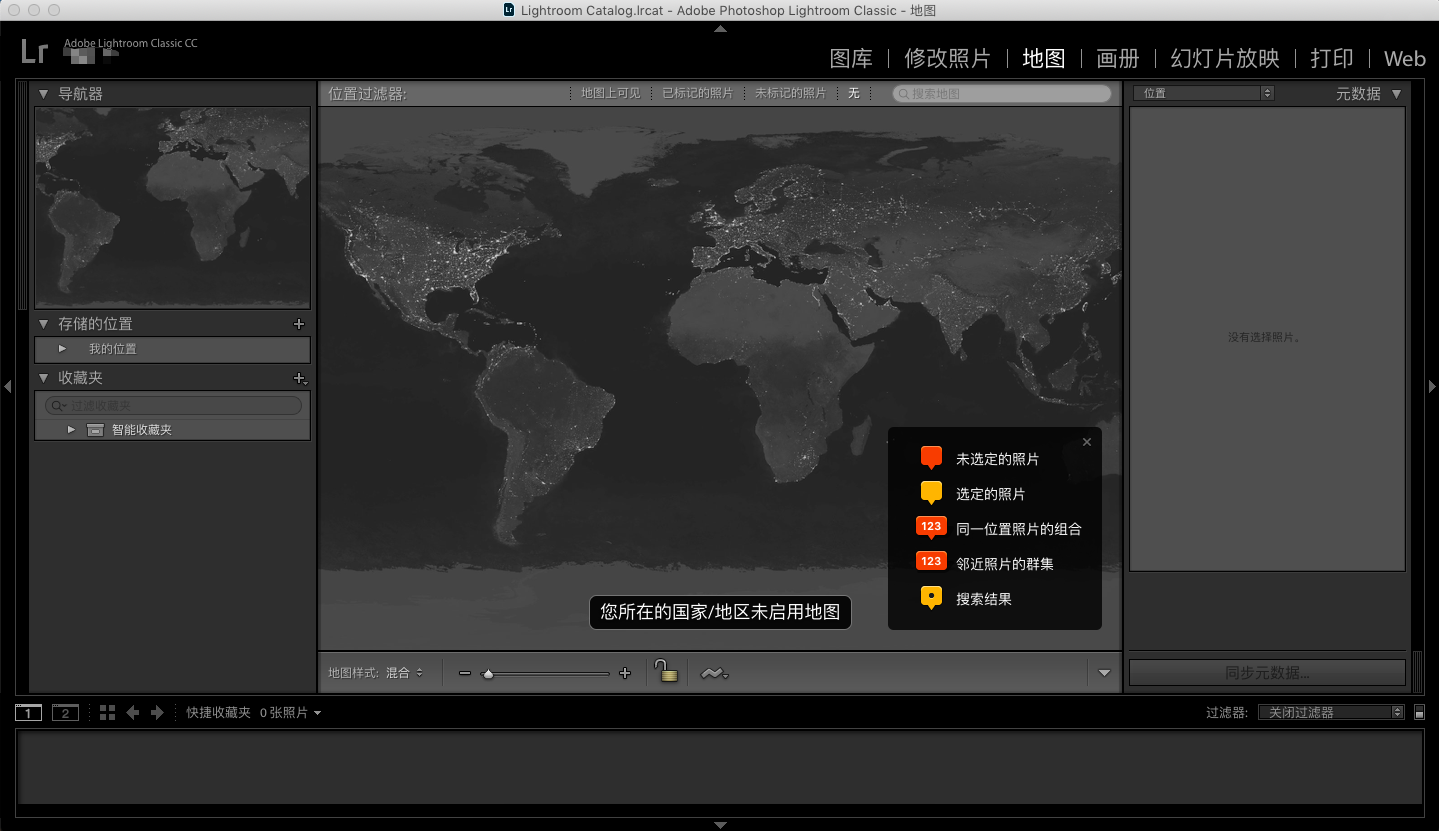1439x831 pixels.
Task: Click the map zoom slider handle
Action: 488,674
